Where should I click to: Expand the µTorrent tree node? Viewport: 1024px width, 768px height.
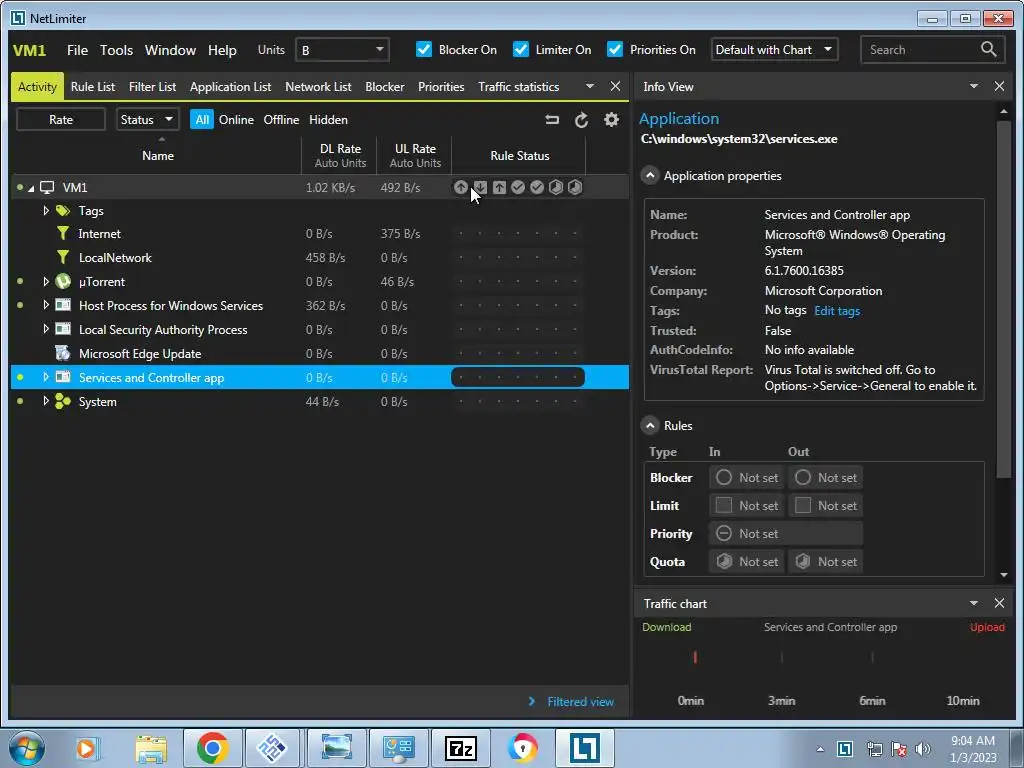46,281
